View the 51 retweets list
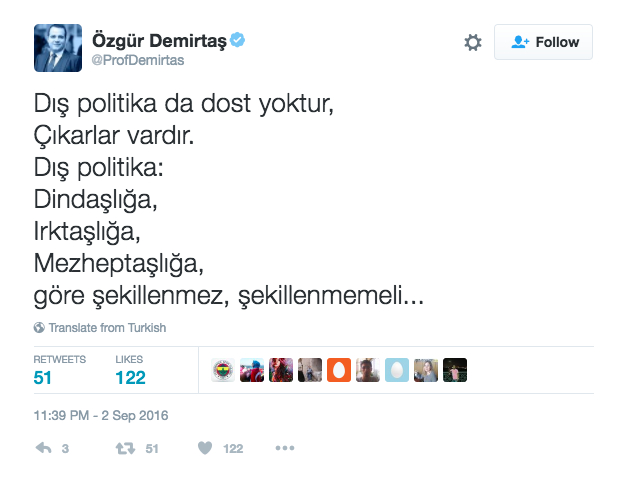 (59, 370)
